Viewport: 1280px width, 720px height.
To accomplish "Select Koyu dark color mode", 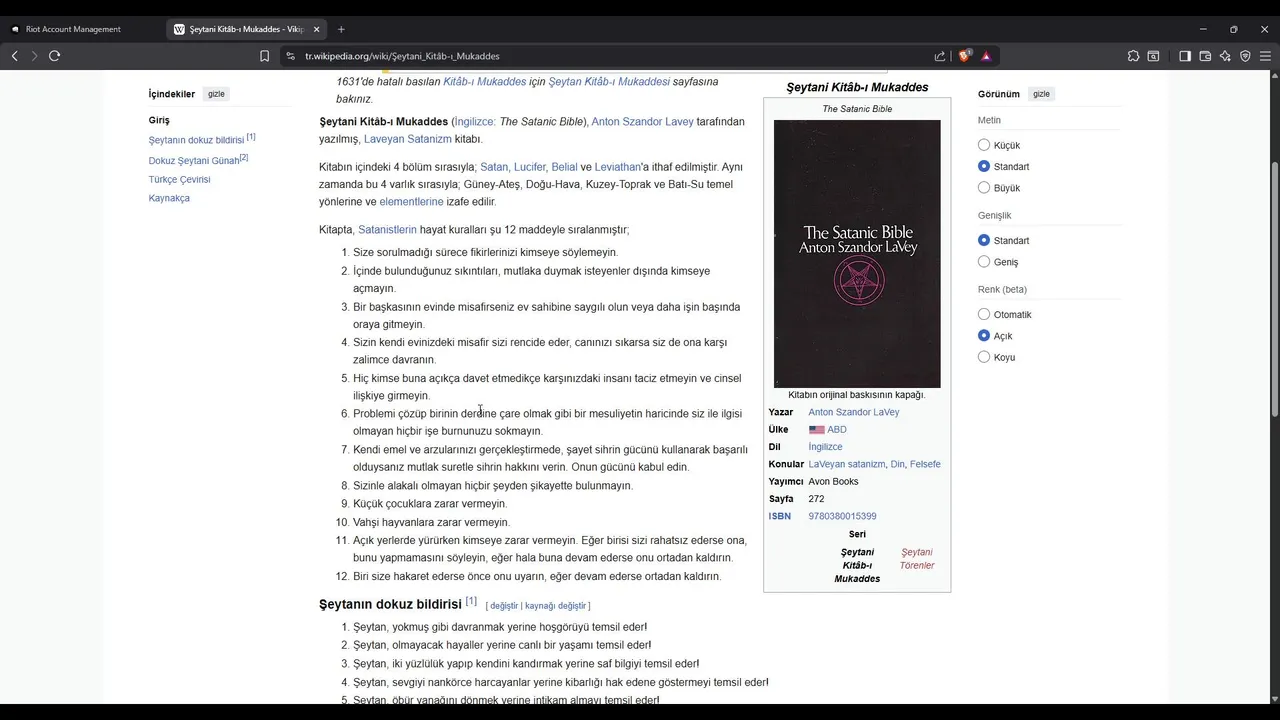I will click(x=984, y=356).
